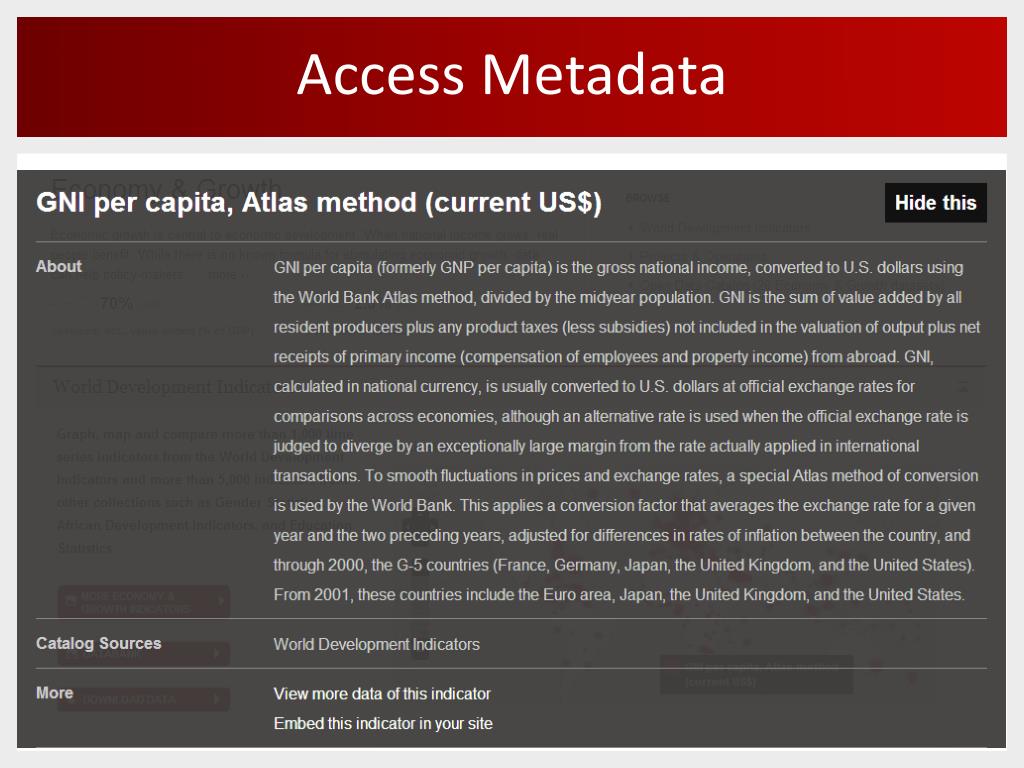Click the faded BROWSE sidebar heading
This screenshot has height=768, width=1024.
(x=647, y=198)
